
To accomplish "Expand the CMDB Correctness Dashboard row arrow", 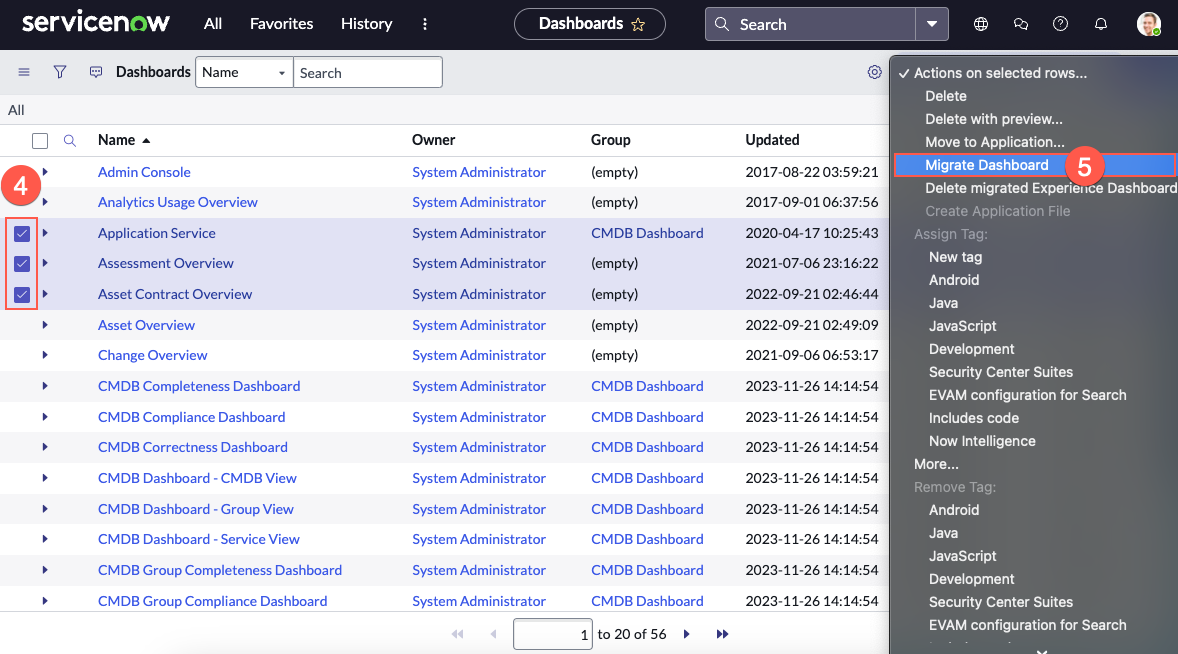I will tap(45, 447).
